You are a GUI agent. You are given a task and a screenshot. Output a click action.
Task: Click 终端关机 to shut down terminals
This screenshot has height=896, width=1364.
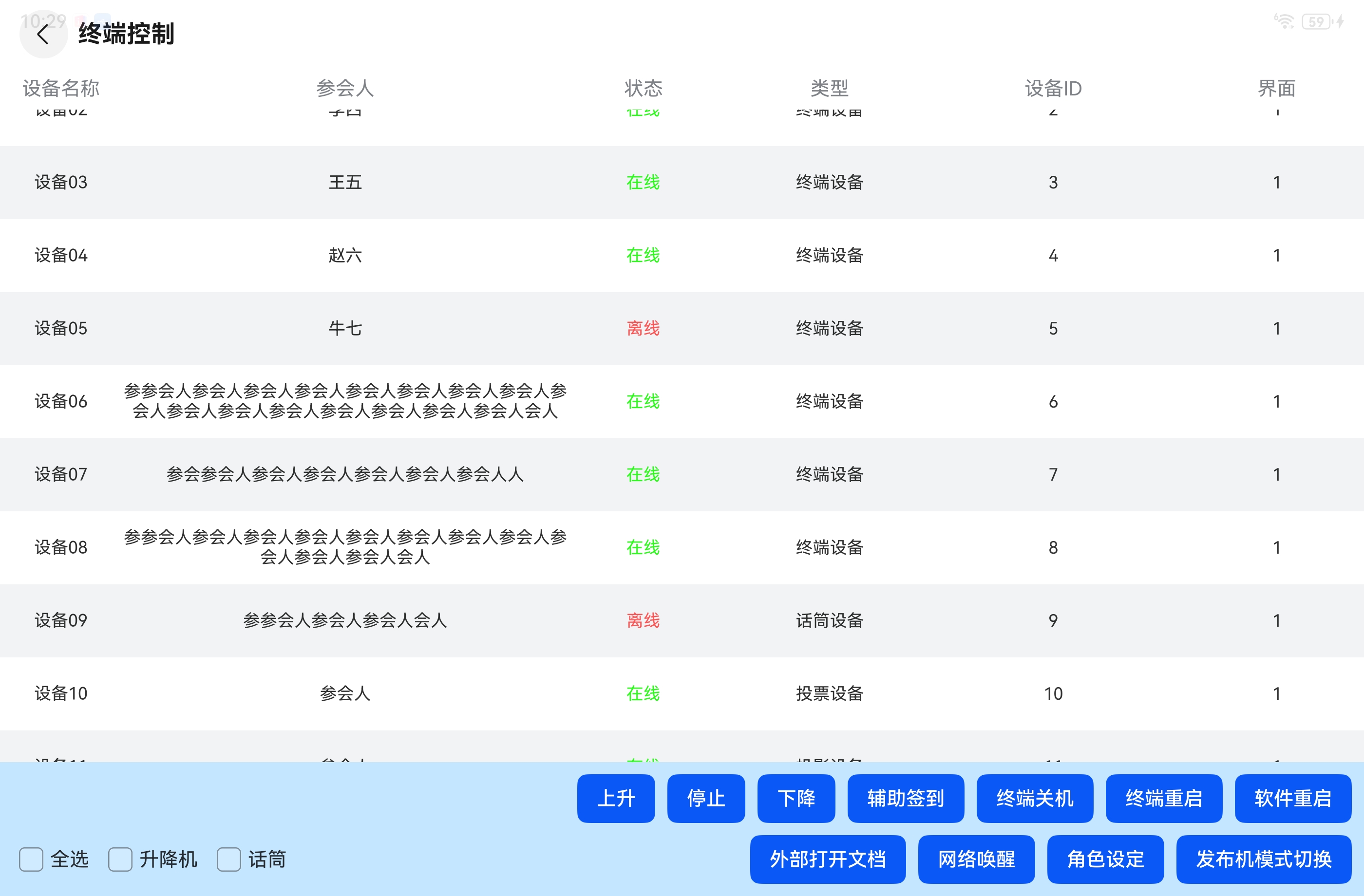1035,799
